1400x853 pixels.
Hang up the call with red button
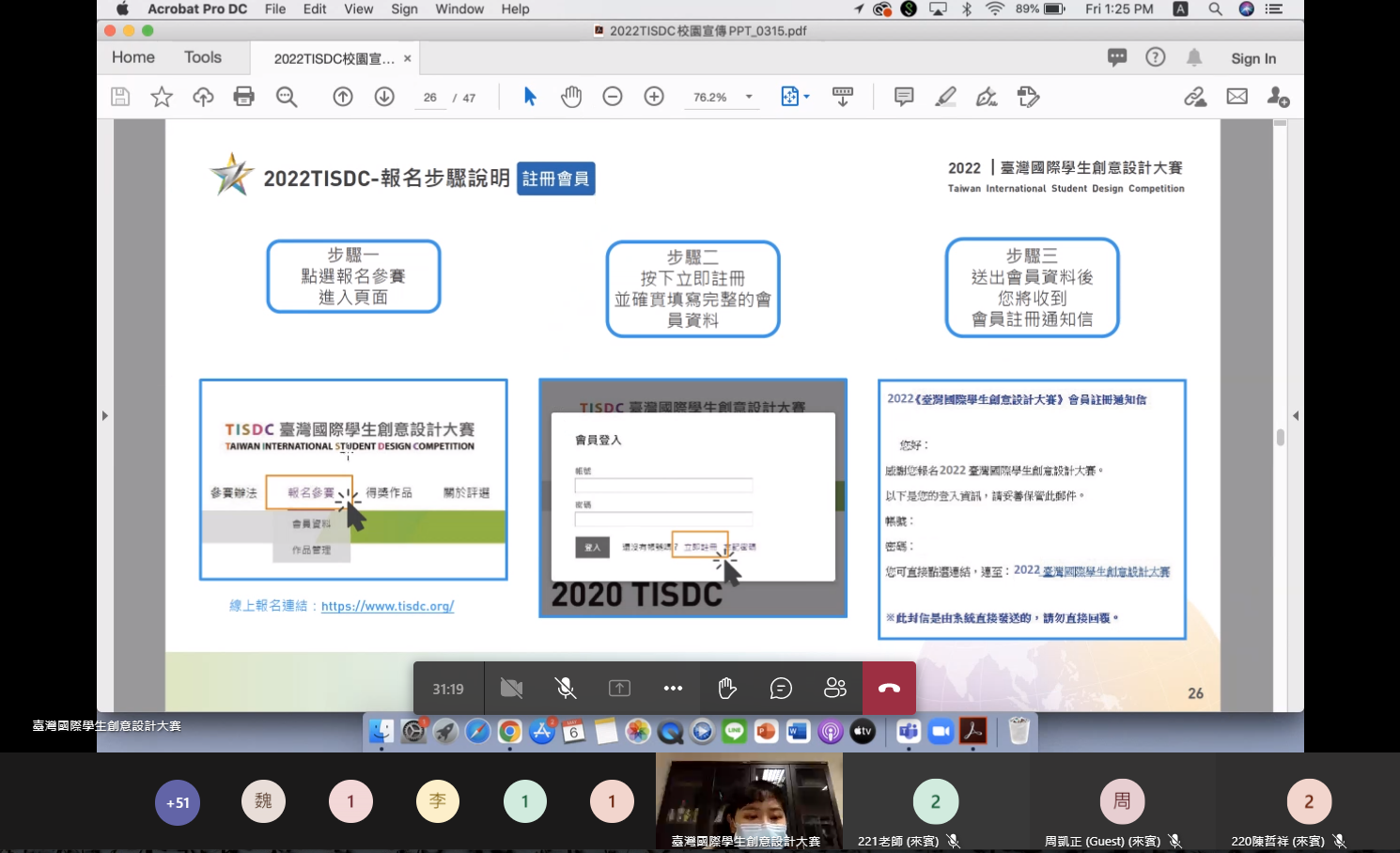pos(889,689)
